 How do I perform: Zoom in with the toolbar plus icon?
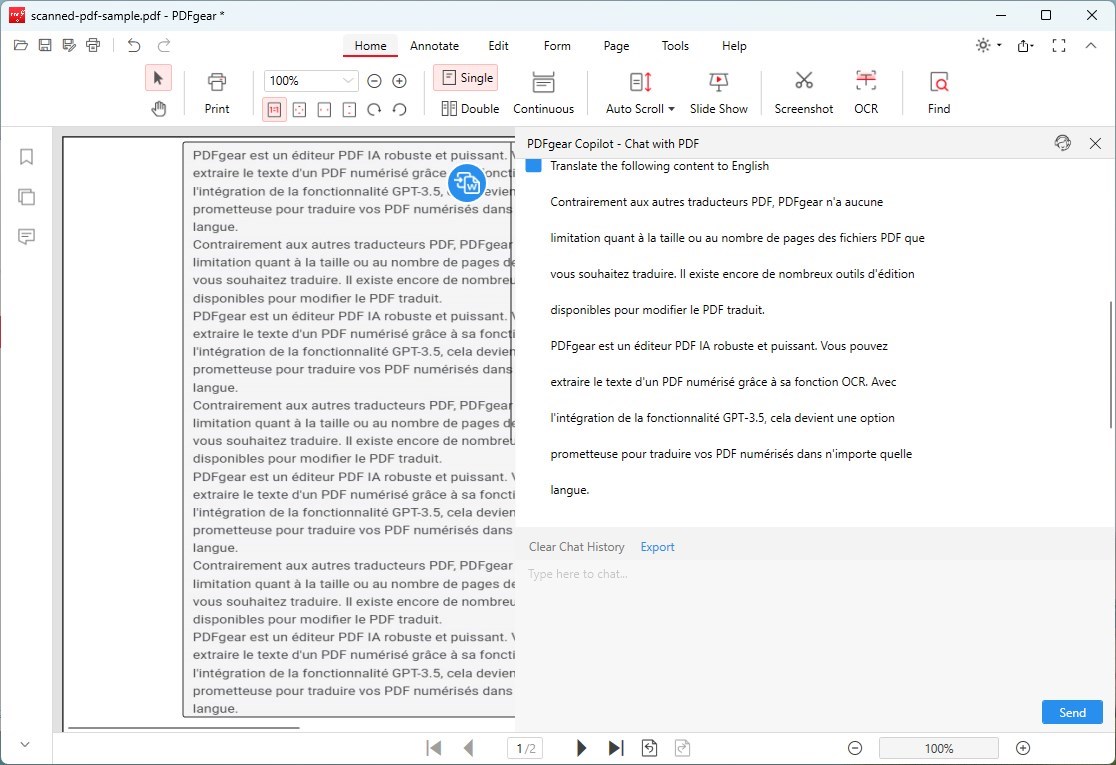pyautogui.click(x=399, y=81)
